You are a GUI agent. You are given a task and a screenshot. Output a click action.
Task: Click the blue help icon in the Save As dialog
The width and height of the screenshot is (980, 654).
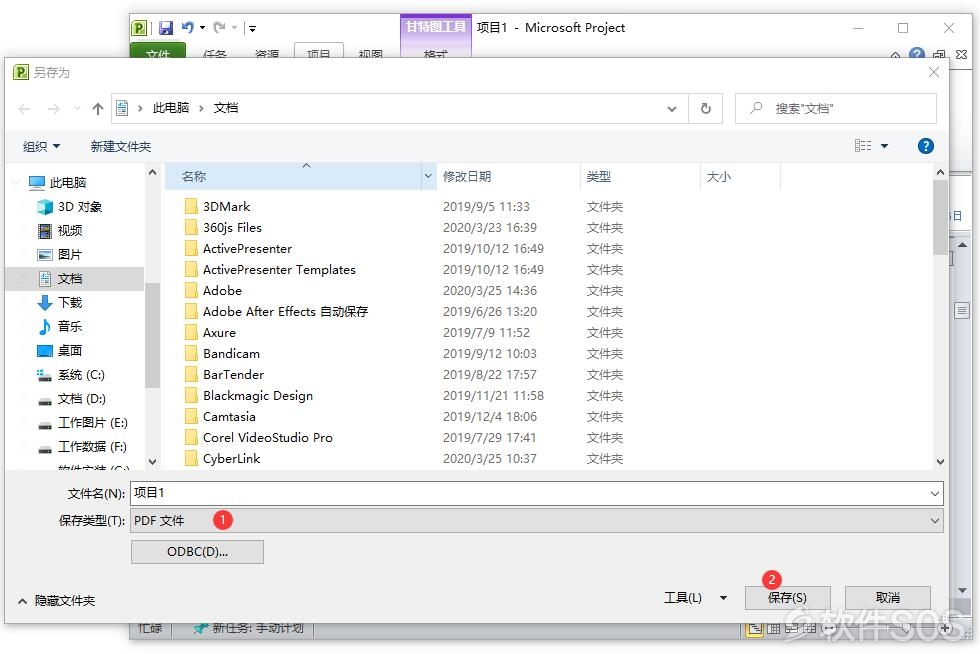926,146
